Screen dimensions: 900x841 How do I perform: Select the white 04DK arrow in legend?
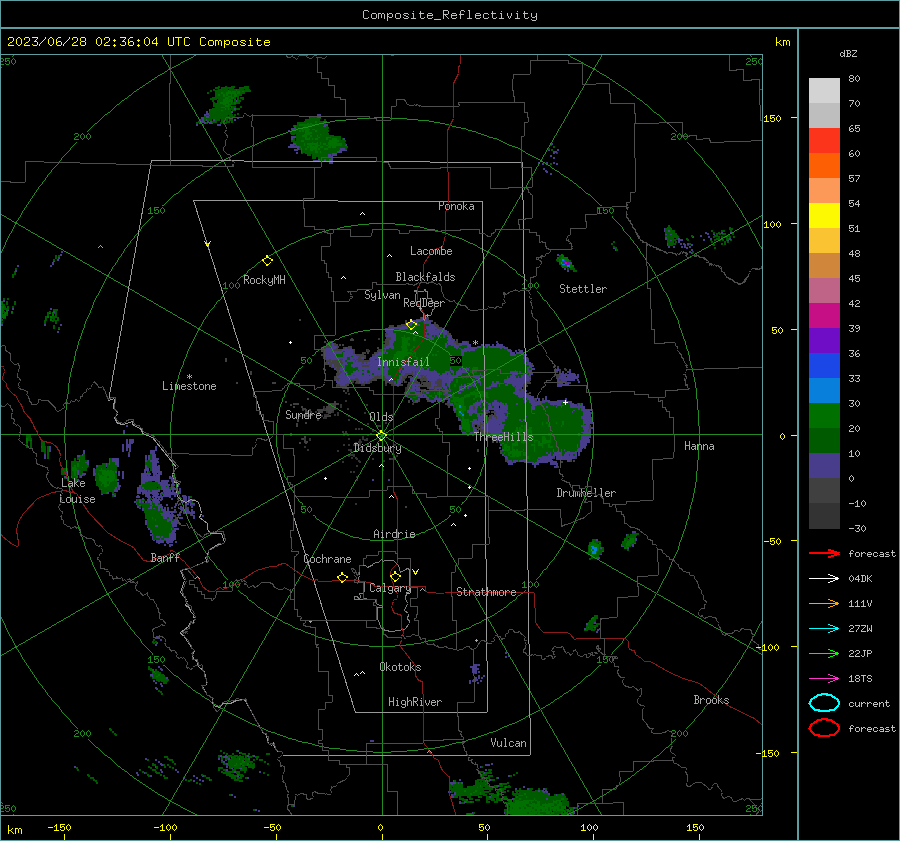(824, 579)
